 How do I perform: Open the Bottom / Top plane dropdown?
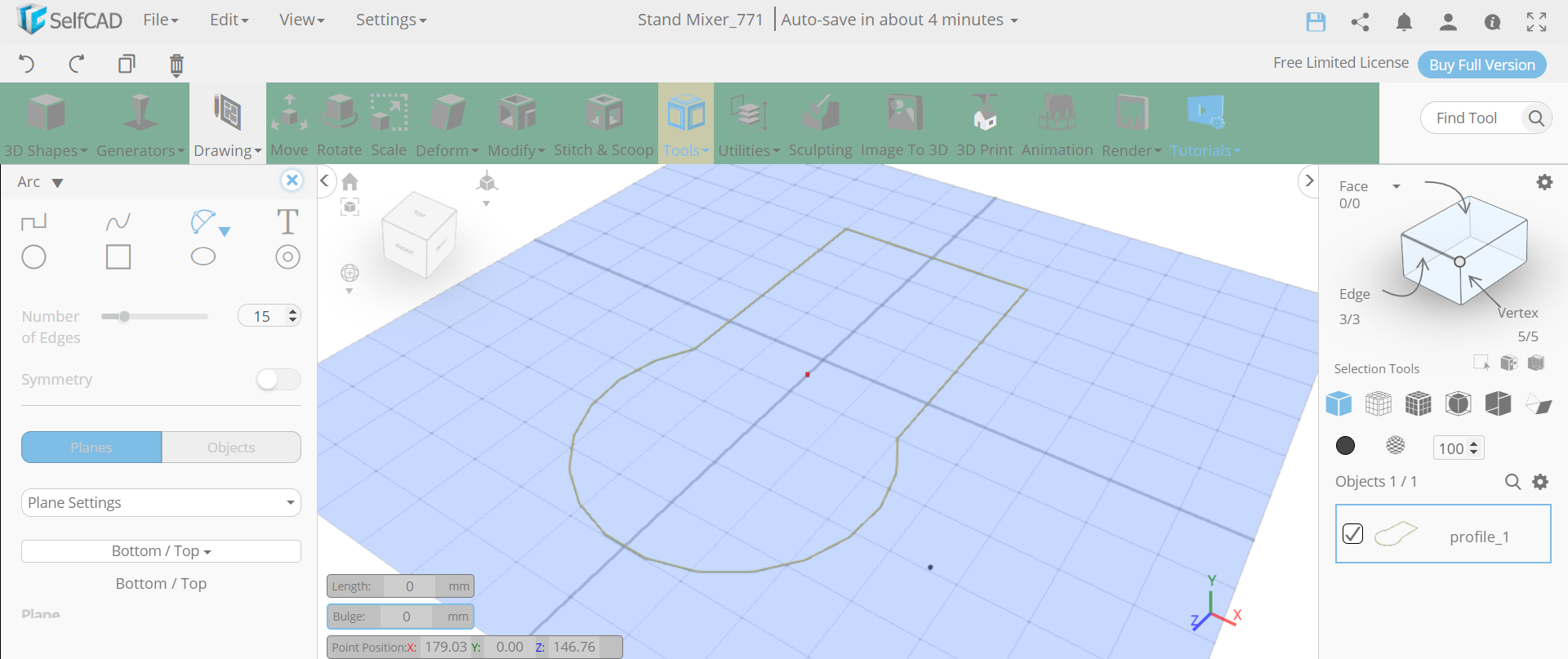pyautogui.click(x=161, y=551)
